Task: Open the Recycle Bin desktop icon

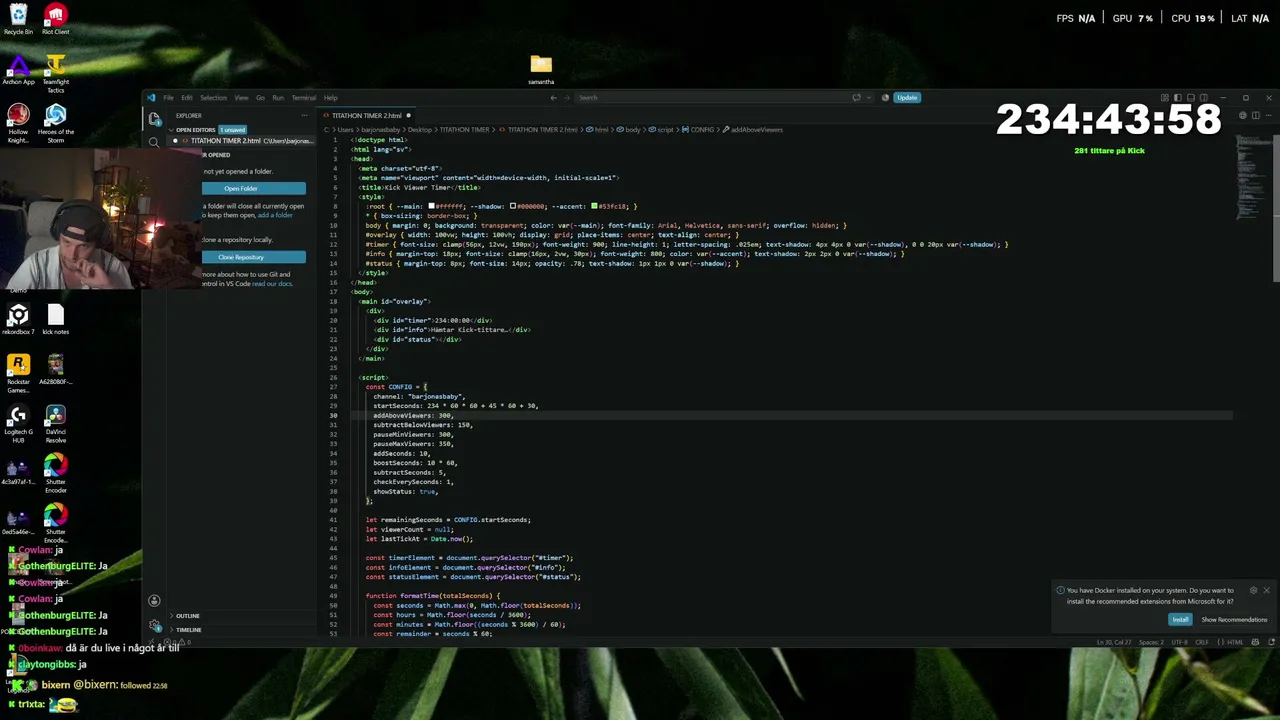Action: coord(18,19)
